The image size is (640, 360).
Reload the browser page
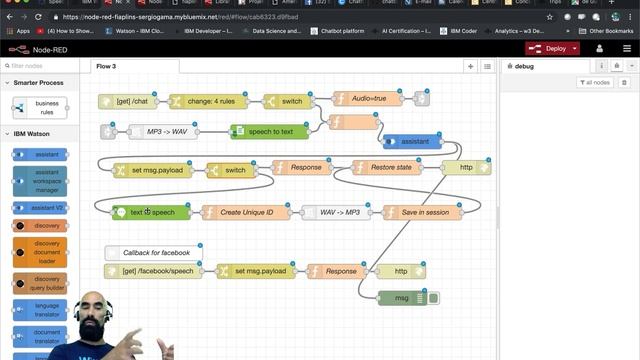click(38, 17)
